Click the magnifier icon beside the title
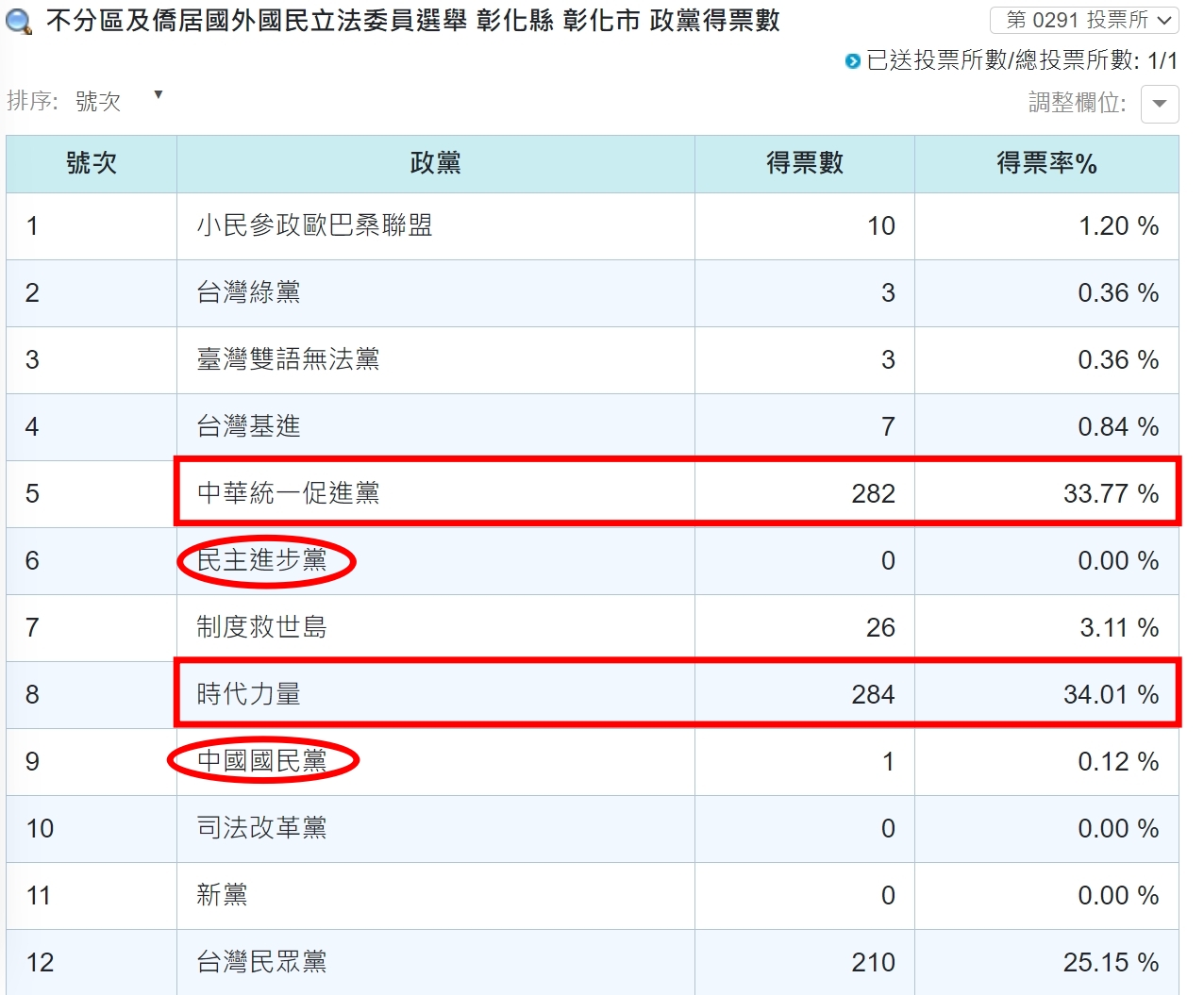The image size is (1204, 995). pos(18,21)
